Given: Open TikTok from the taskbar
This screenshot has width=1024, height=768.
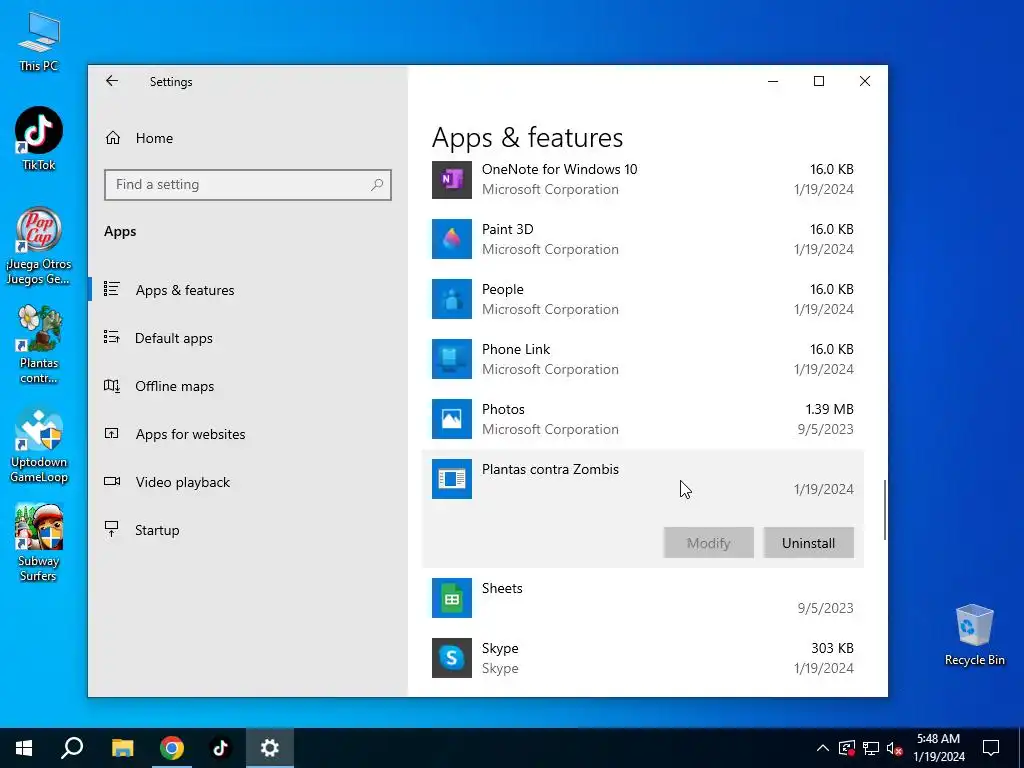Looking at the screenshot, I should [x=221, y=748].
